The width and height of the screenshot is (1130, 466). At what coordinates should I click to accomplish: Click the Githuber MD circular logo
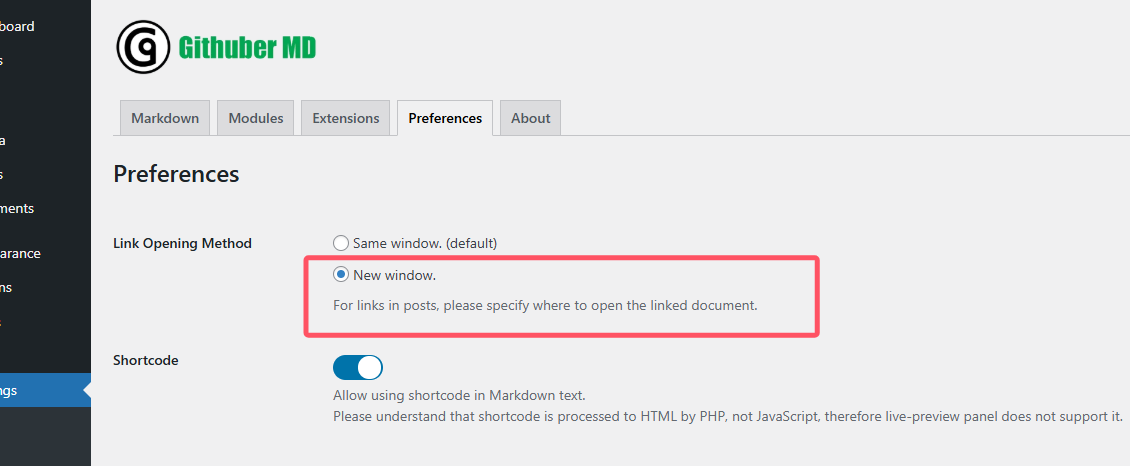click(143, 47)
